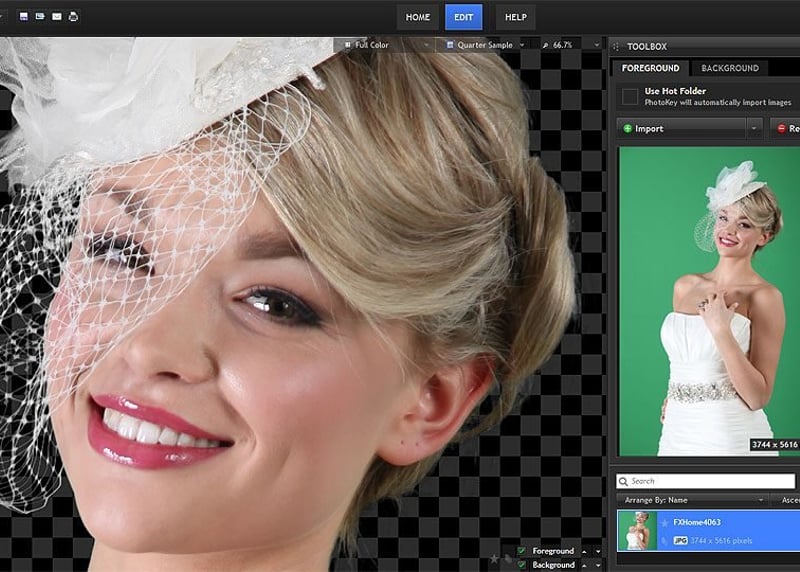Select the FXHome4063 thumbnail in list
This screenshot has width=800, height=572.
coord(636,530)
